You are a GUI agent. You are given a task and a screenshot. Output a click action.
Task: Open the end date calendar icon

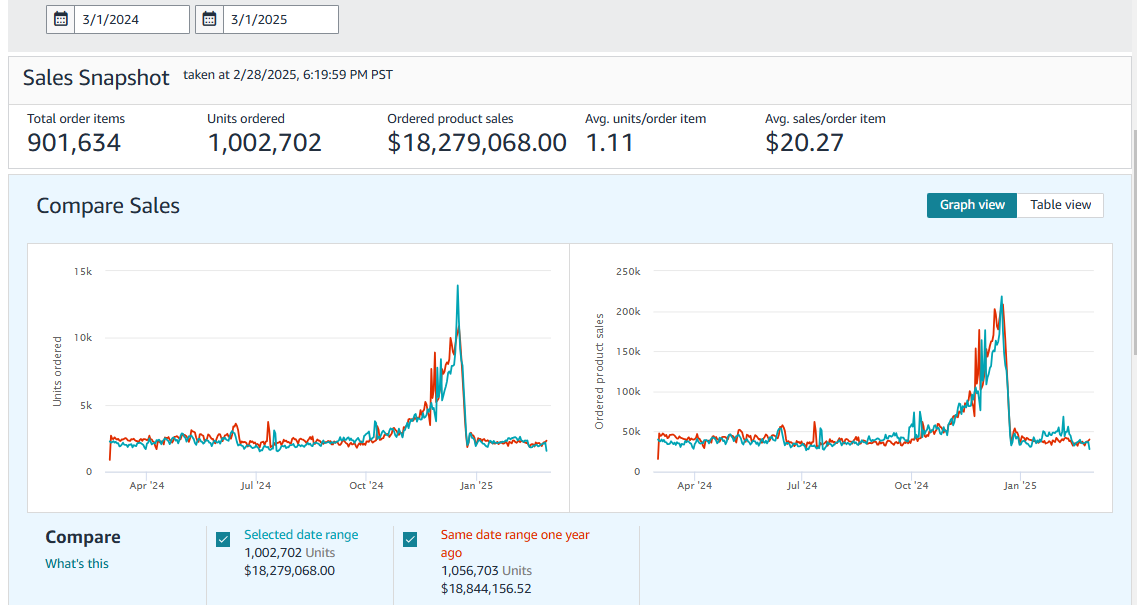pos(210,20)
